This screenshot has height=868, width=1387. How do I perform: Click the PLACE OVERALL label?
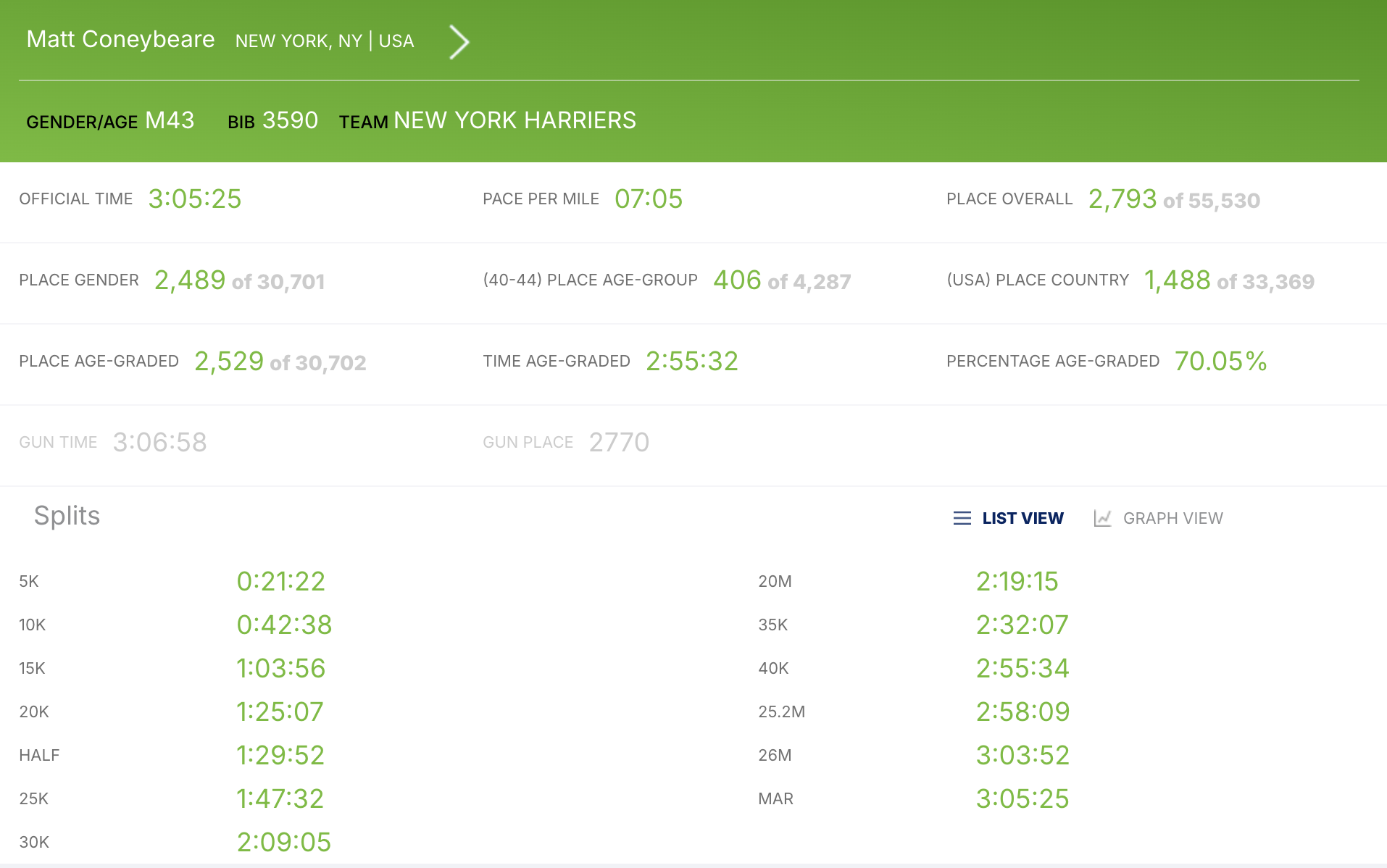1009,199
